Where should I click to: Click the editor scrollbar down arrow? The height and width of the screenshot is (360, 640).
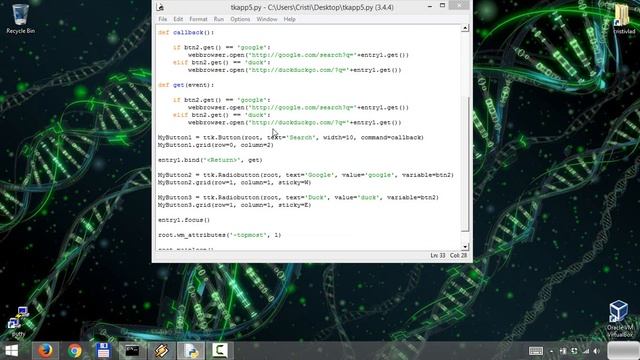click(x=465, y=247)
